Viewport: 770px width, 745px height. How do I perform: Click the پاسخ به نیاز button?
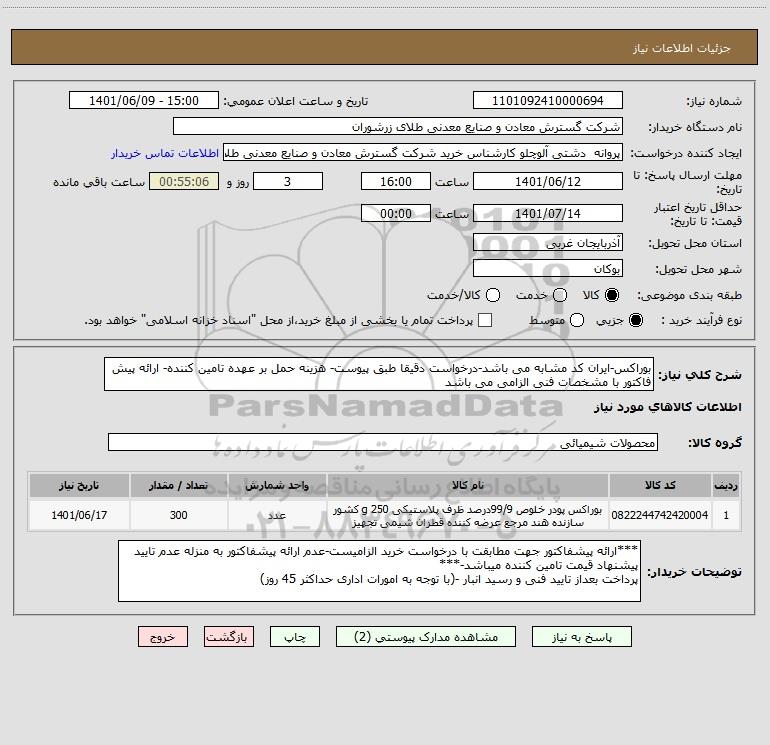[x=582, y=637]
